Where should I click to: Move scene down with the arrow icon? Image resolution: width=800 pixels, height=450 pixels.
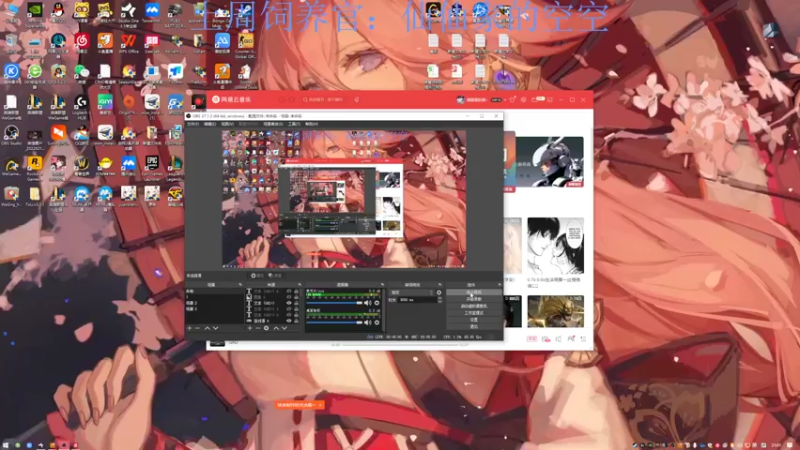click(x=215, y=328)
